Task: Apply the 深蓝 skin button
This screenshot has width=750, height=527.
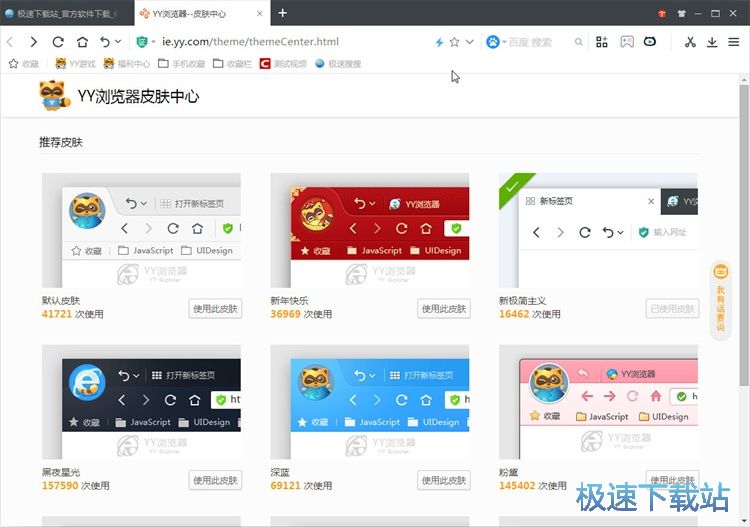Action: [x=444, y=480]
